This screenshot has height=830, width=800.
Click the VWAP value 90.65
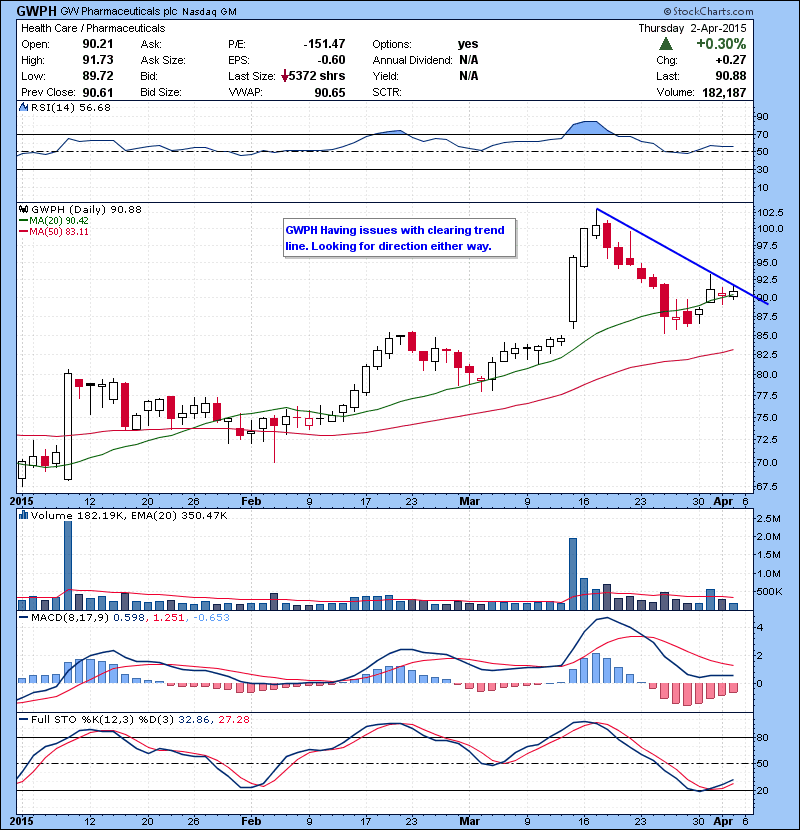(x=330, y=93)
